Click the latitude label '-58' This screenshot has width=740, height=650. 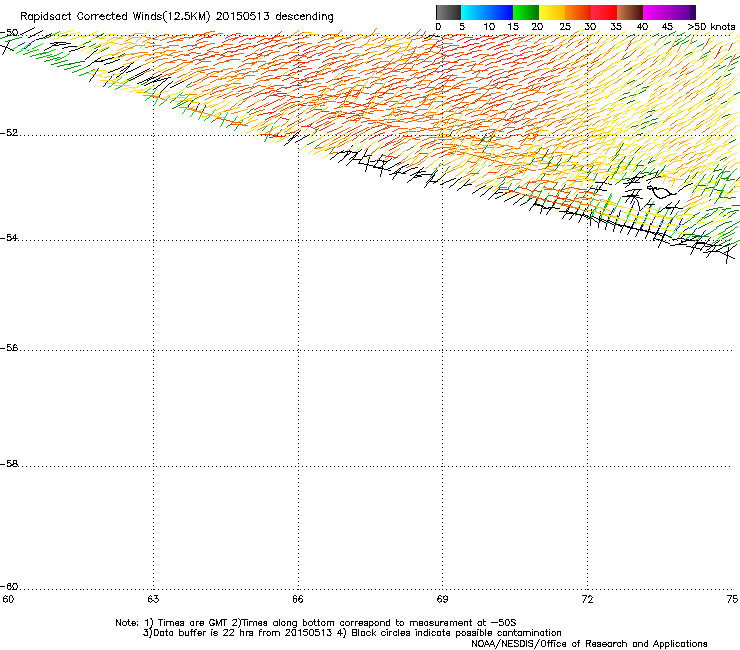coord(9,464)
